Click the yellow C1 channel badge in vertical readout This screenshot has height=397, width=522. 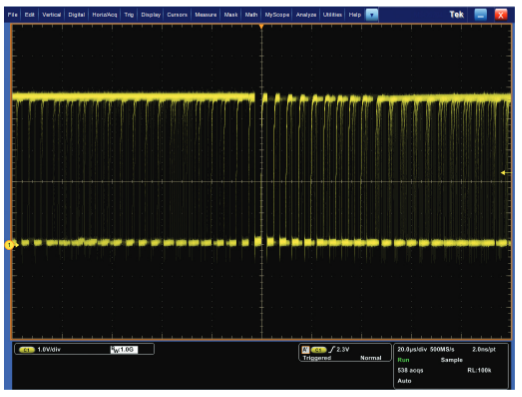27,350
